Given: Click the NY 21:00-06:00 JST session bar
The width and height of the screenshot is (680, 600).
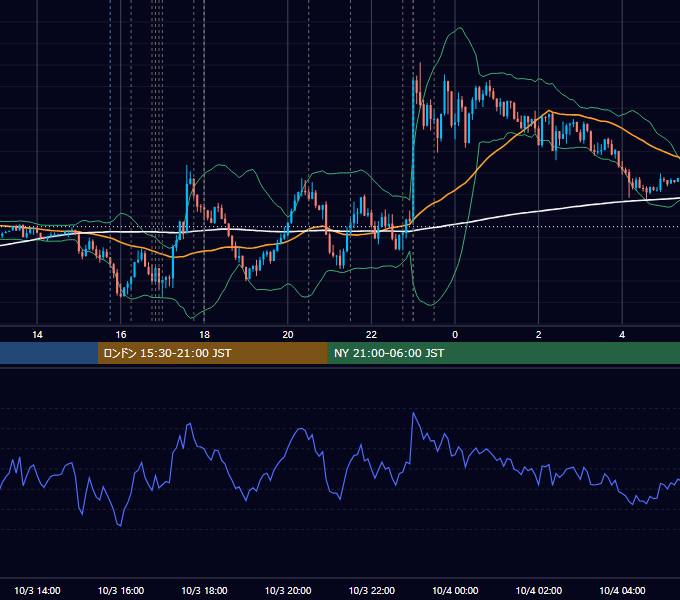Looking at the screenshot, I should click(x=503, y=353).
